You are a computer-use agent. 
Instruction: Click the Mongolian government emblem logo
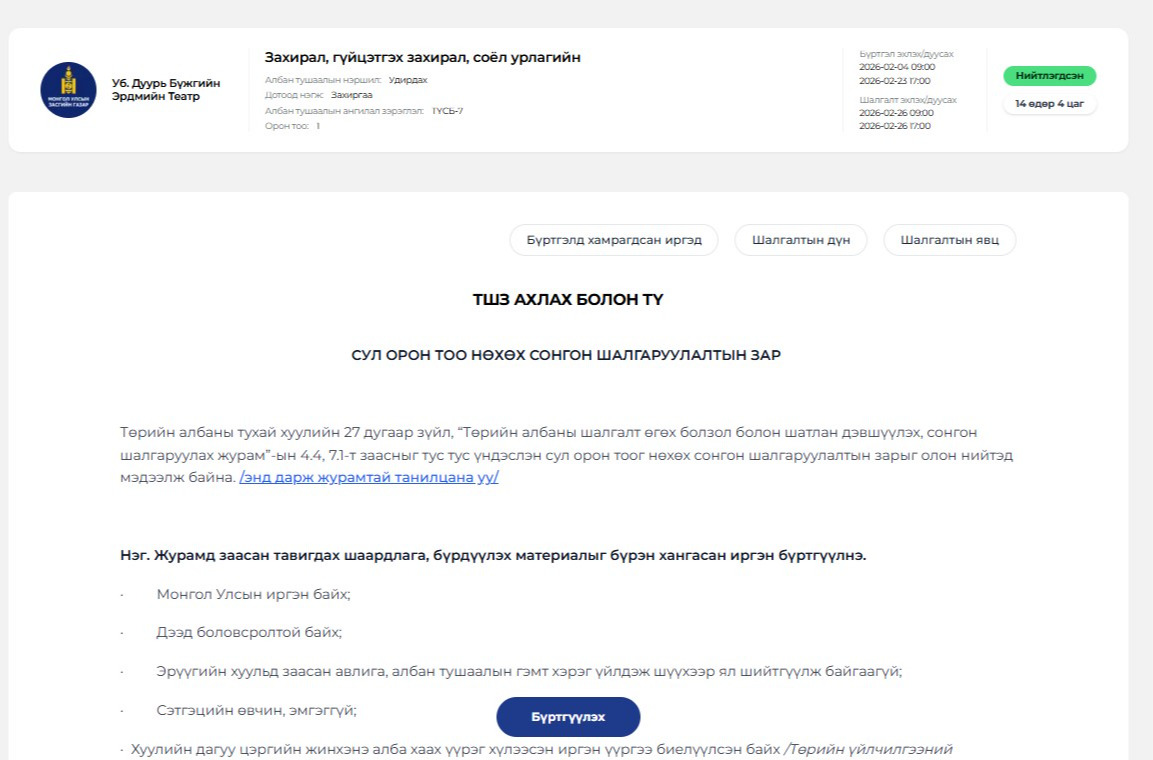coord(68,90)
